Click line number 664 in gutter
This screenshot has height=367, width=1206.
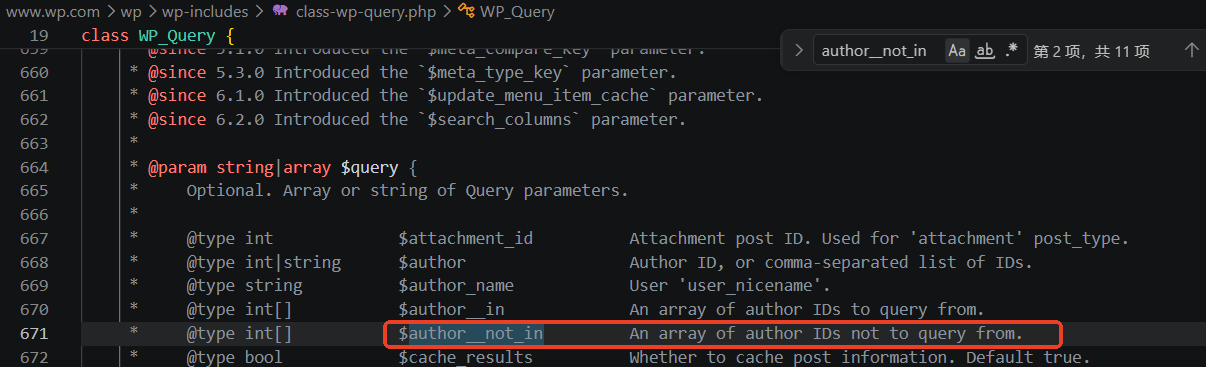coord(33,167)
